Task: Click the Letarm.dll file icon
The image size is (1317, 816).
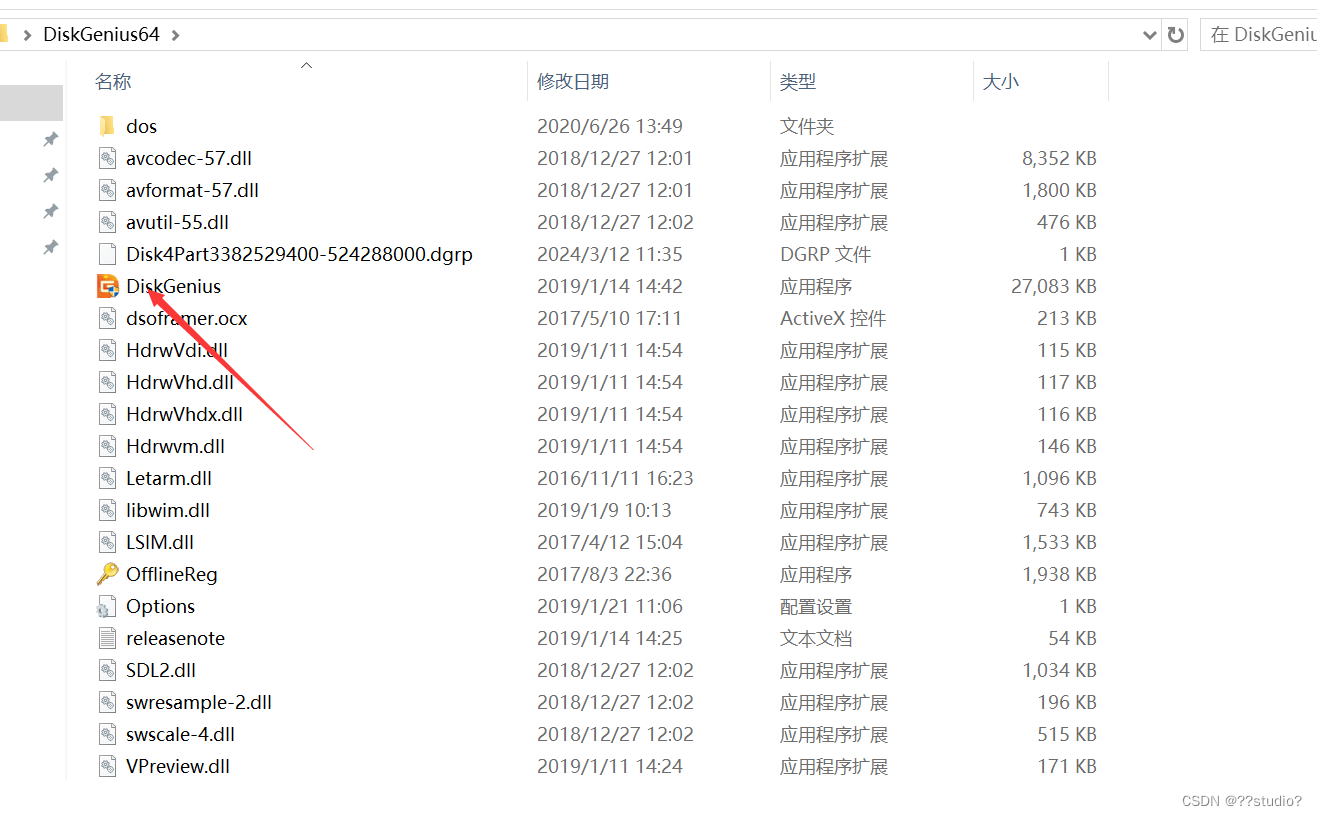Action: (x=107, y=478)
